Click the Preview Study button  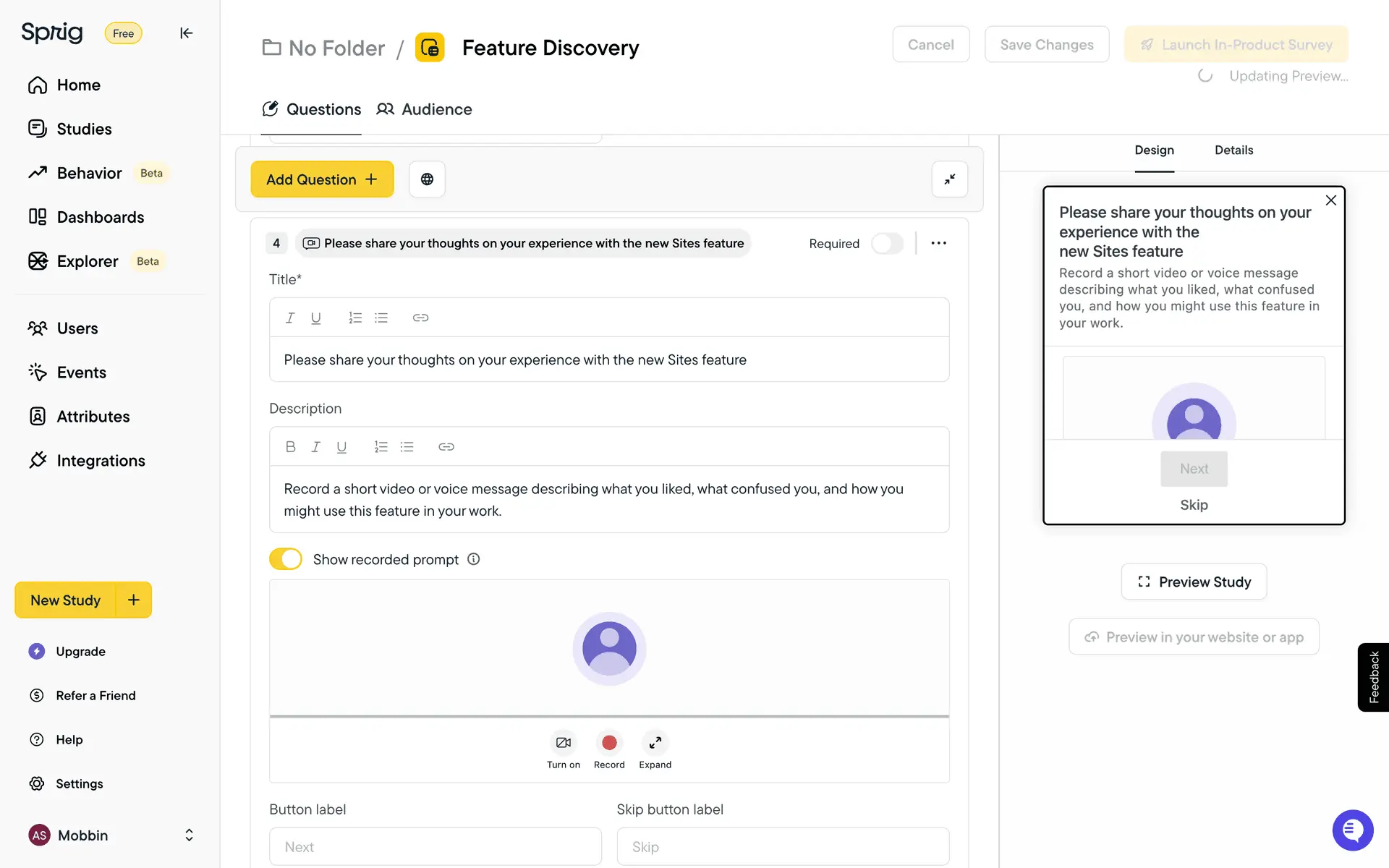(x=1194, y=582)
